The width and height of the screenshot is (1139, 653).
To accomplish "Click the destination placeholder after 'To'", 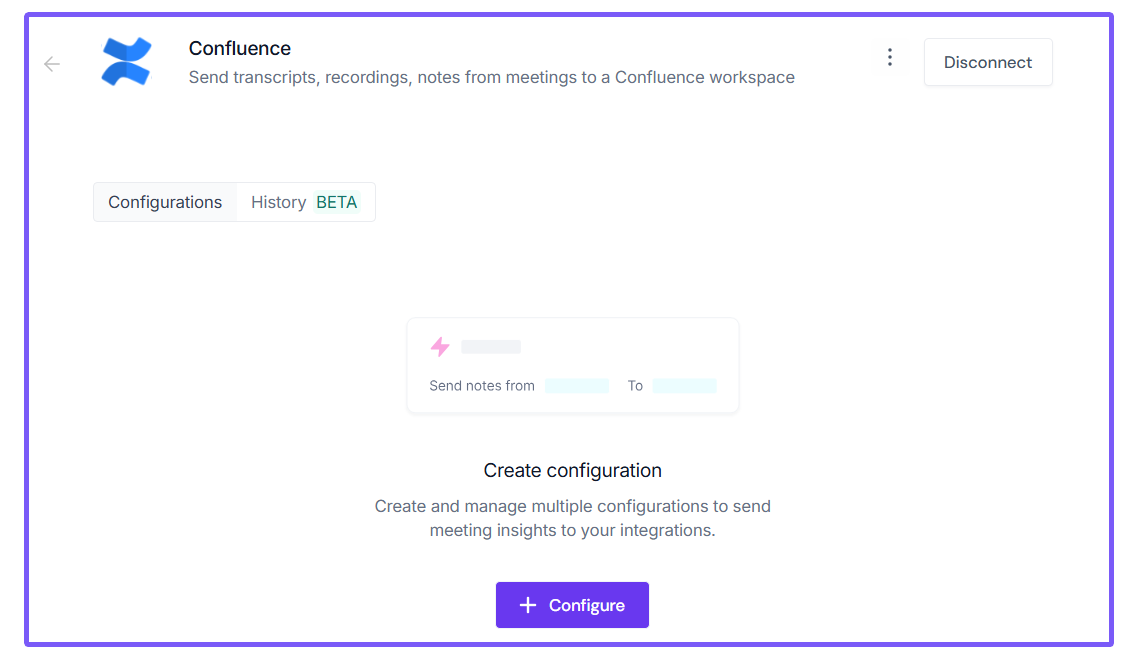I will 684,386.
